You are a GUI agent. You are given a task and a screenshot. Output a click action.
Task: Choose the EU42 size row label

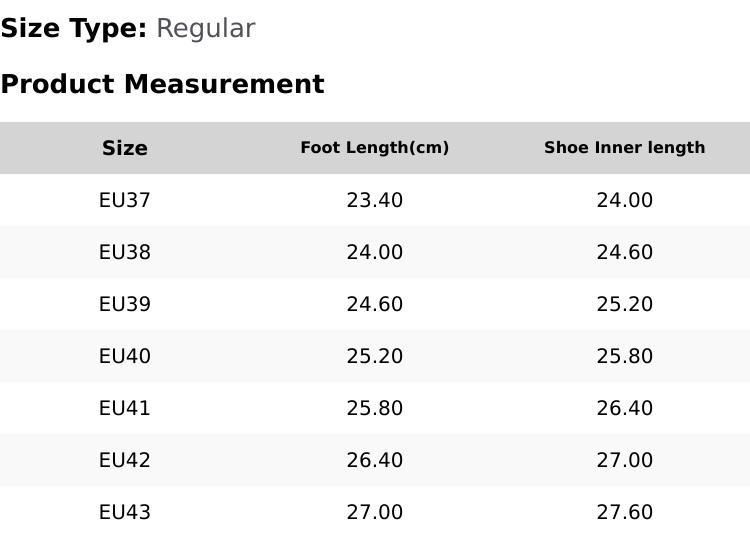[x=125, y=460]
